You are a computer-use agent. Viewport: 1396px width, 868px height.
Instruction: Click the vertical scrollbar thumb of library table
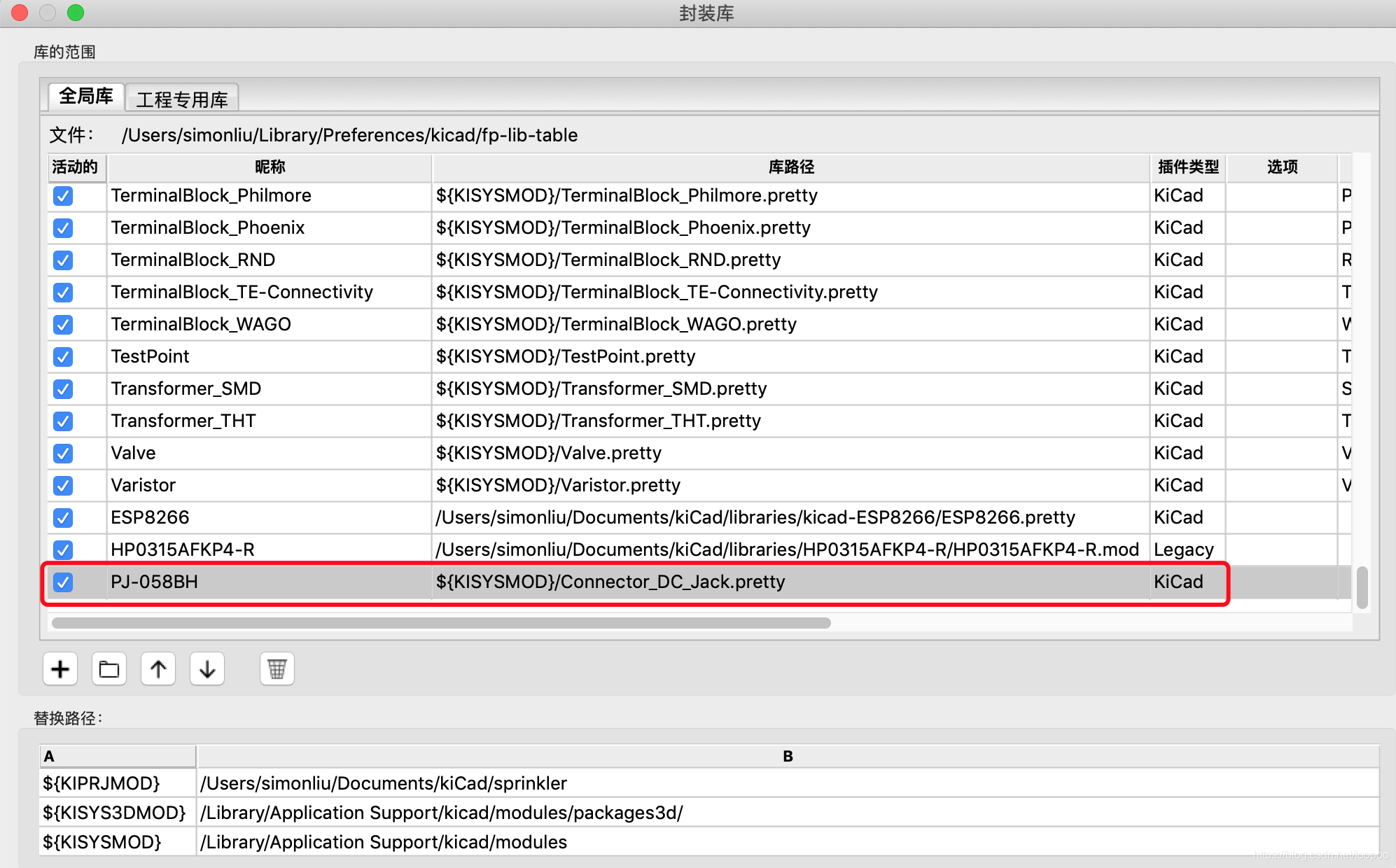click(1362, 587)
